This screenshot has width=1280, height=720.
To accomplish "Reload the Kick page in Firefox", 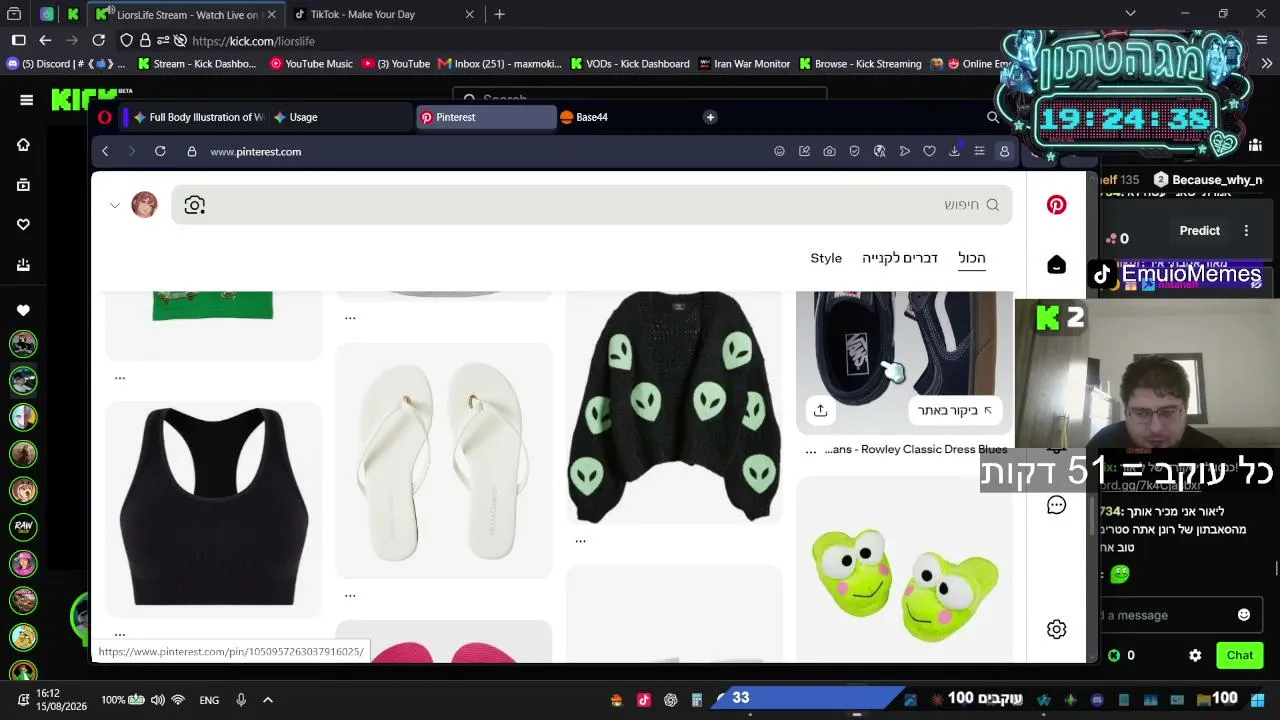I will tap(98, 40).
